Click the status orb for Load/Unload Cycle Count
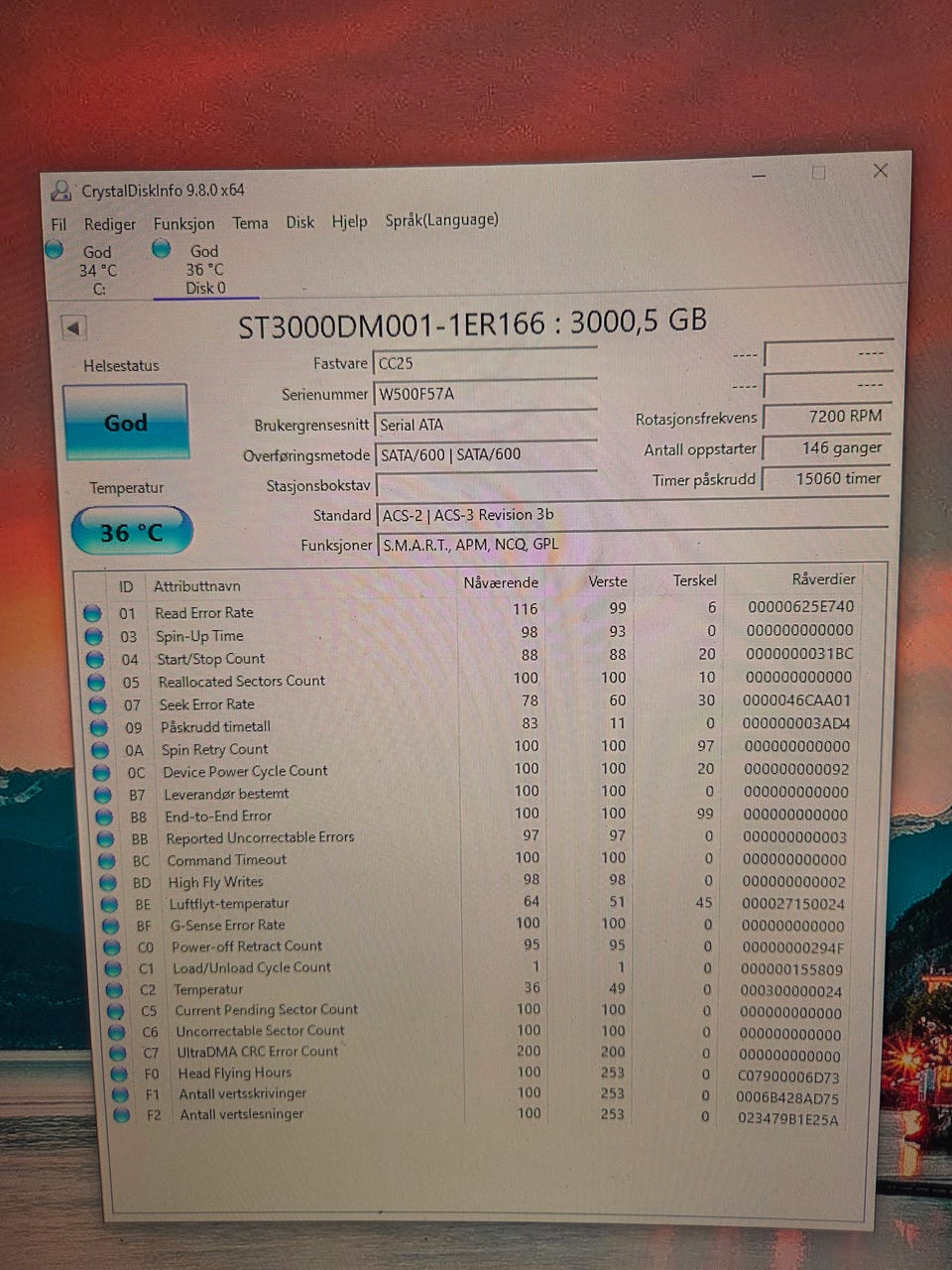 [112, 968]
